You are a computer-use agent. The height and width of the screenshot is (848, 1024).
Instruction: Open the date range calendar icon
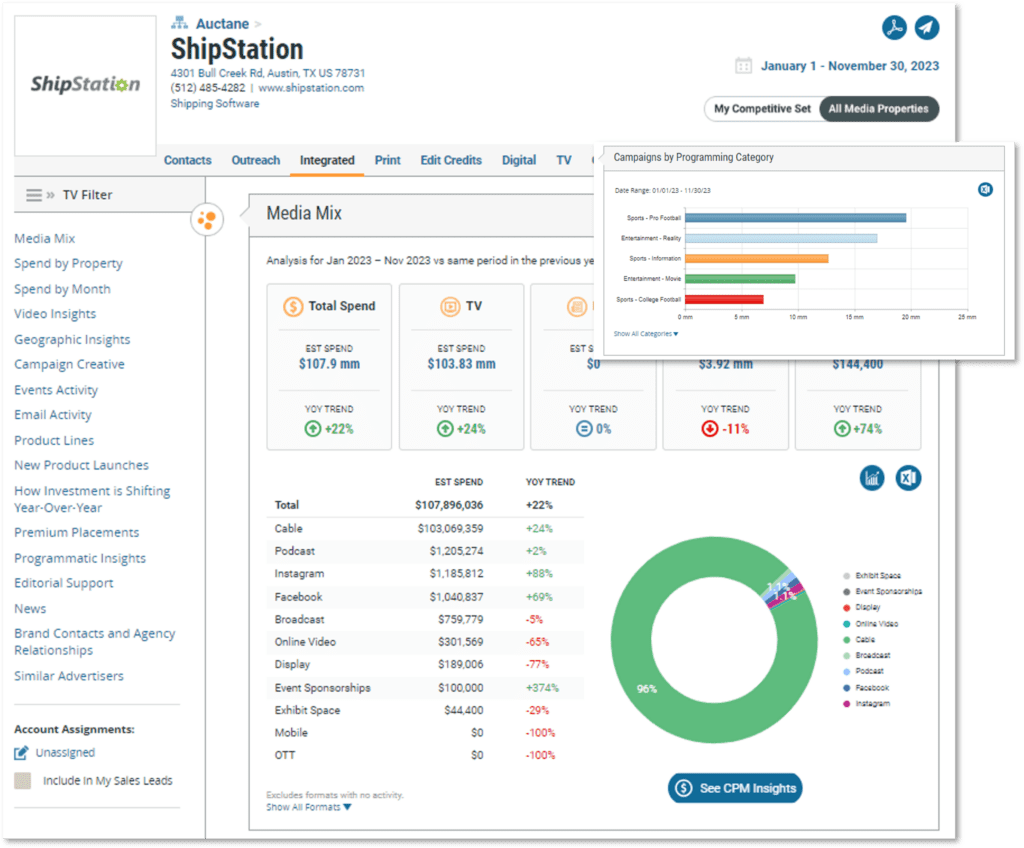click(743, 66)
